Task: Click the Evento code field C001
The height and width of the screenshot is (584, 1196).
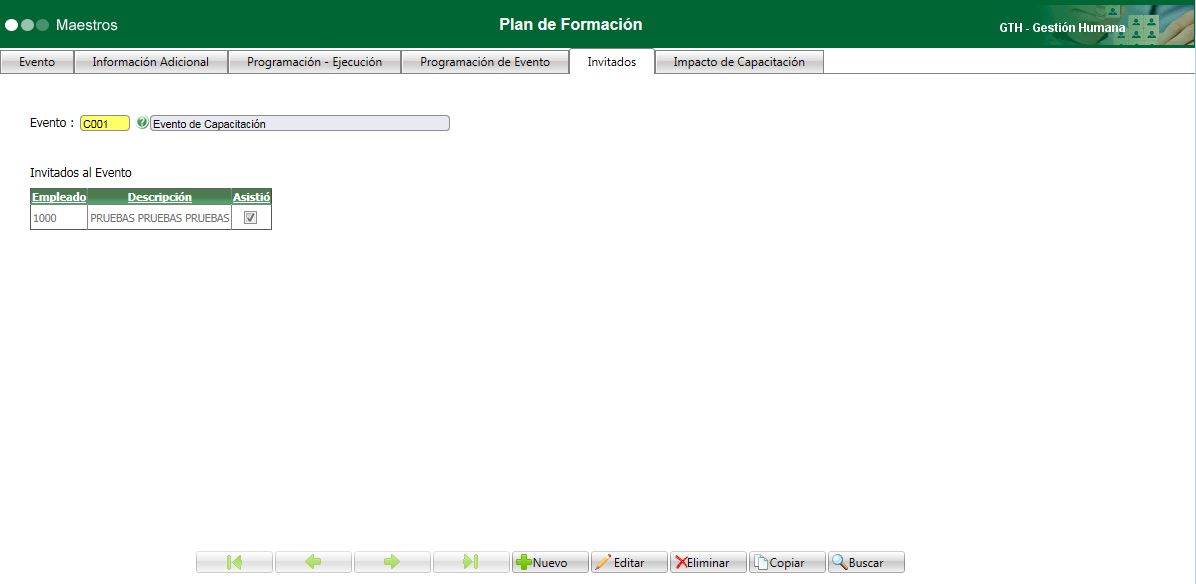Action: click(x=105, y=124)
